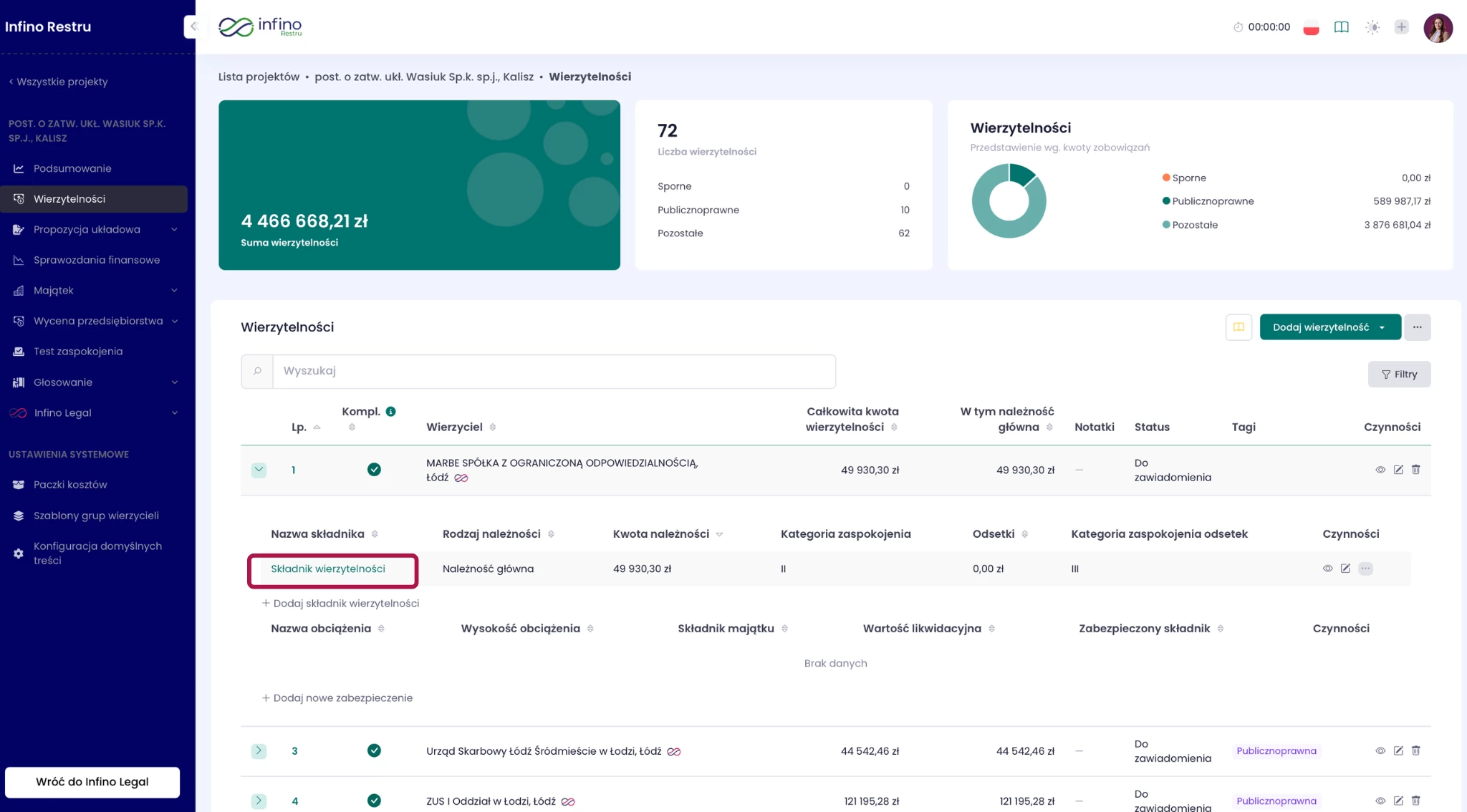Collapse row 1 MARBE details
The height and width of the screenshot is (812, 1467).
click(x=259, y=470)
